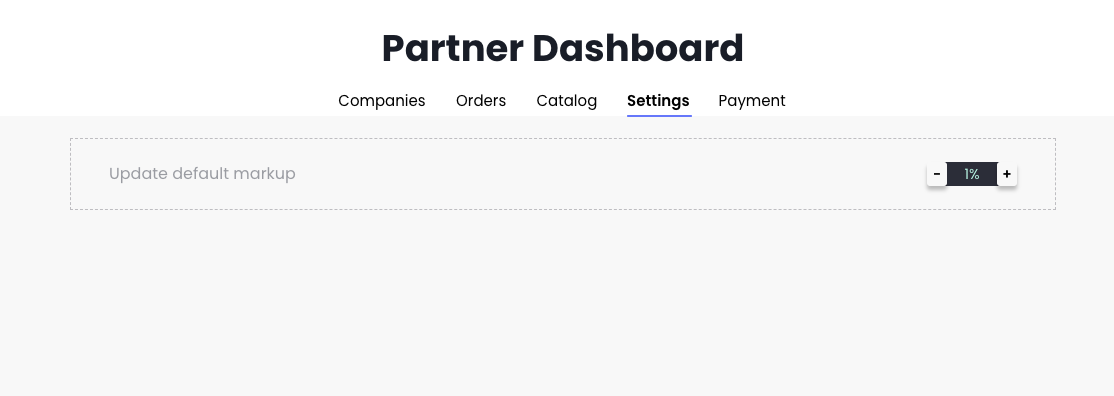Raise markup with the + button

click(1007, 173)
